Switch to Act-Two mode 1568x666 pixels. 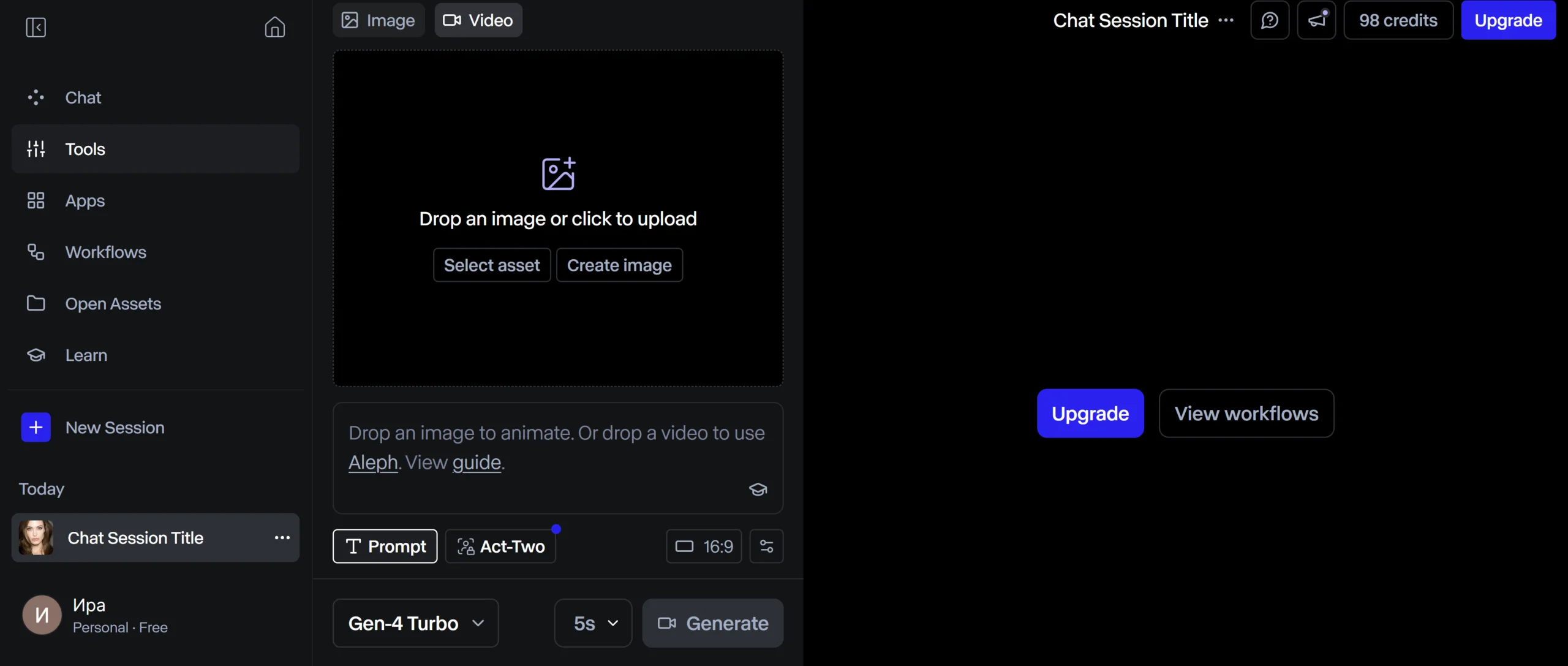click(500, 546)
